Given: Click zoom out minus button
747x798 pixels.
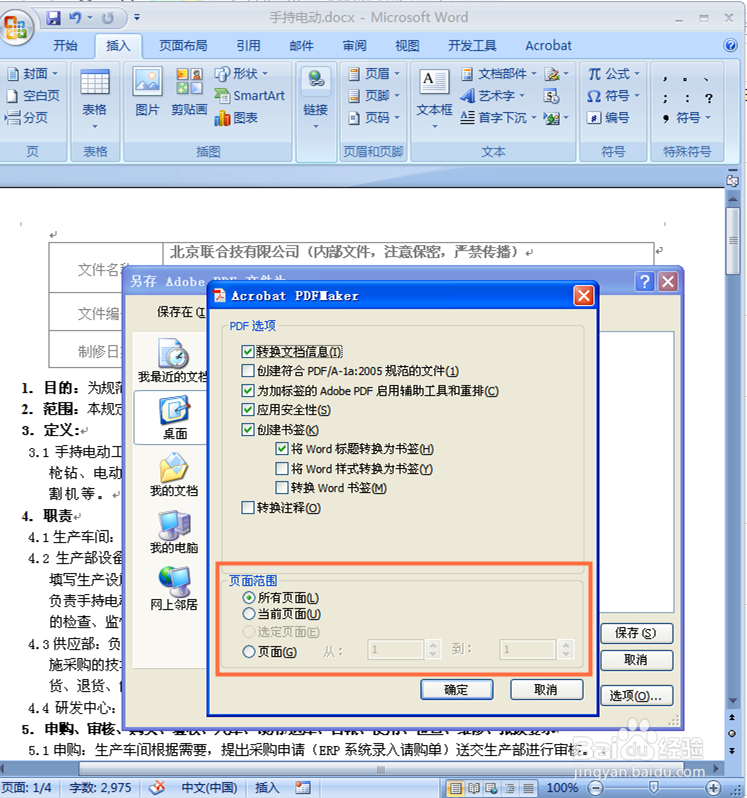Looking at the screenshot, I should pyautogui.click(x=594, y=788).
